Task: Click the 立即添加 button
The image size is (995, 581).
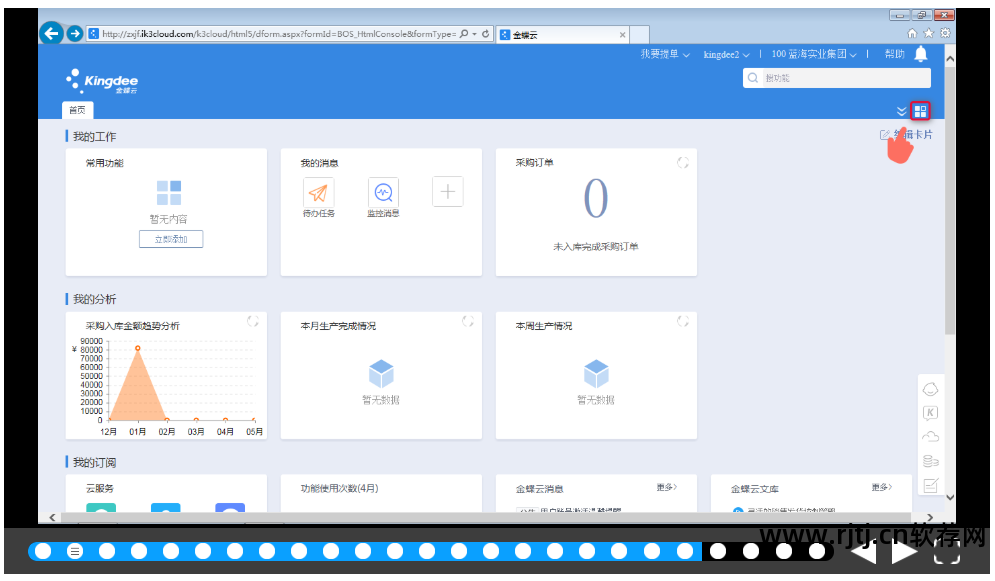Action: coord(171,239)
